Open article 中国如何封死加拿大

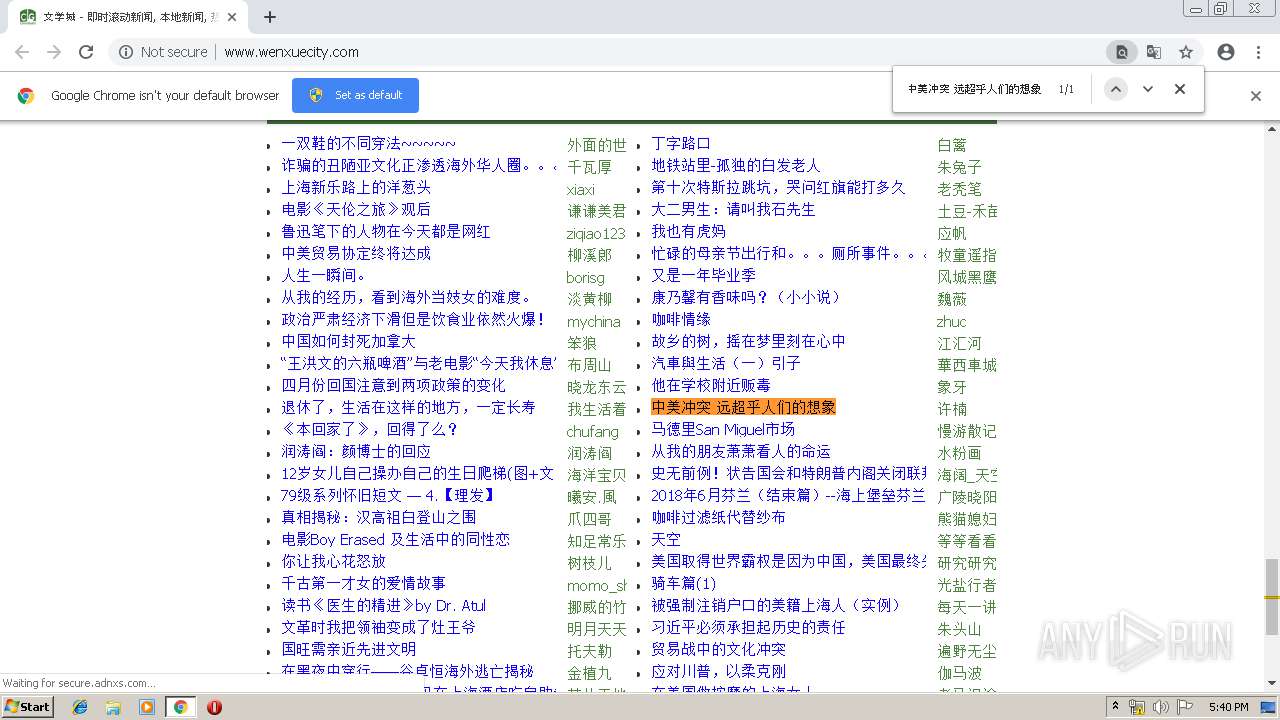(348, 342)
